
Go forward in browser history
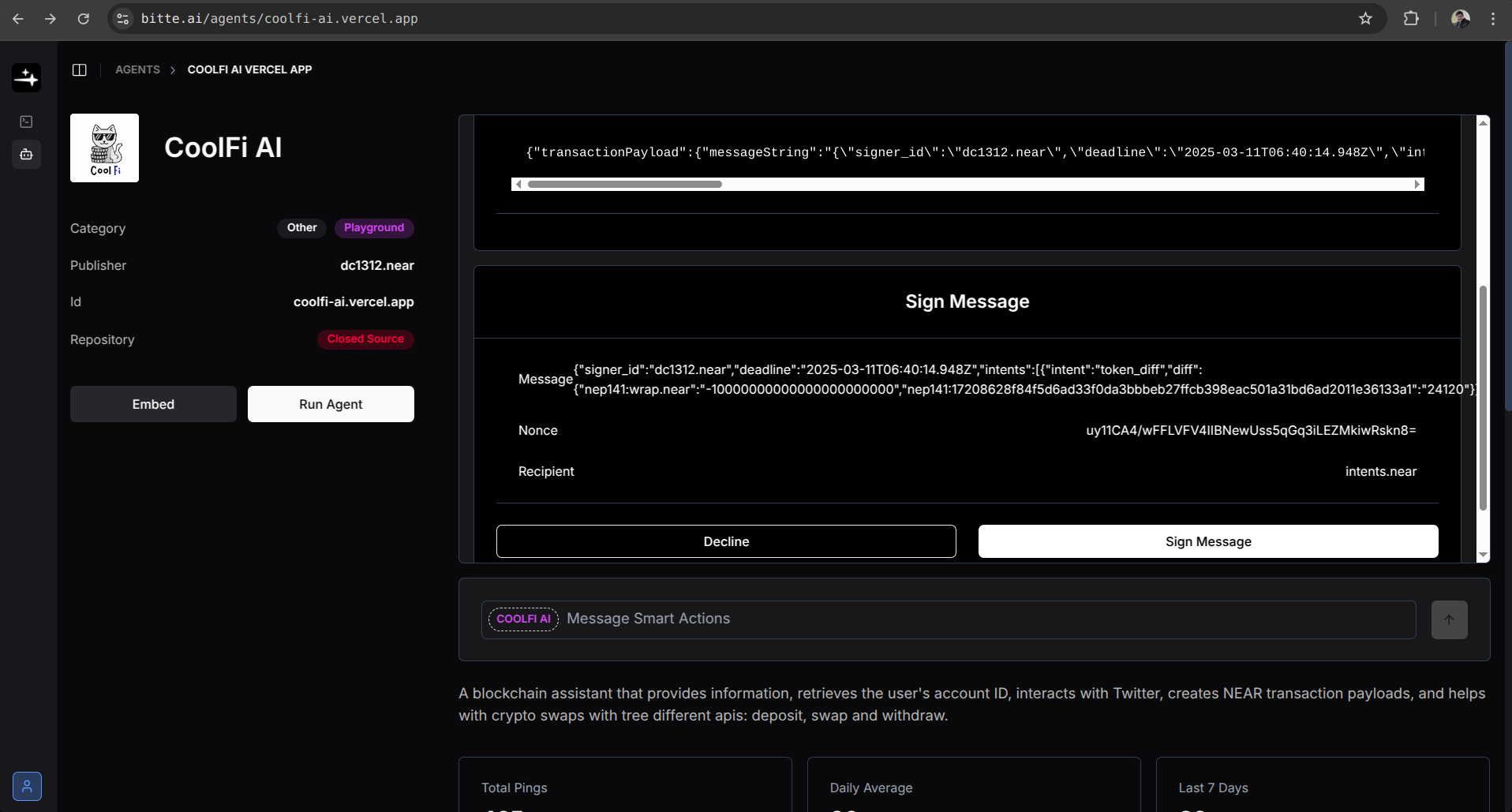coord(51,19)
